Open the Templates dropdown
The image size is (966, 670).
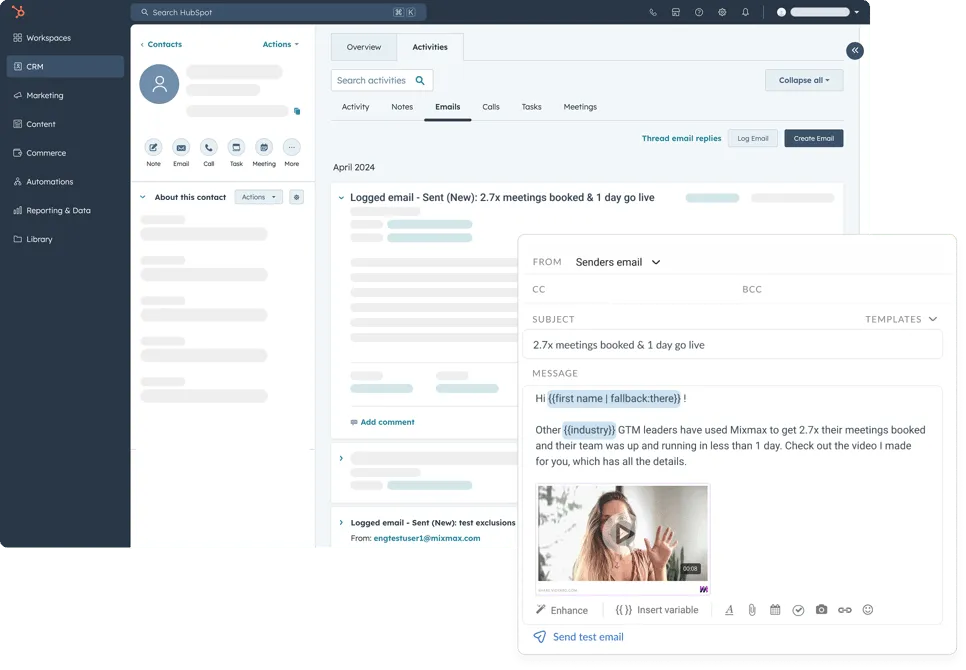point(901,319)
